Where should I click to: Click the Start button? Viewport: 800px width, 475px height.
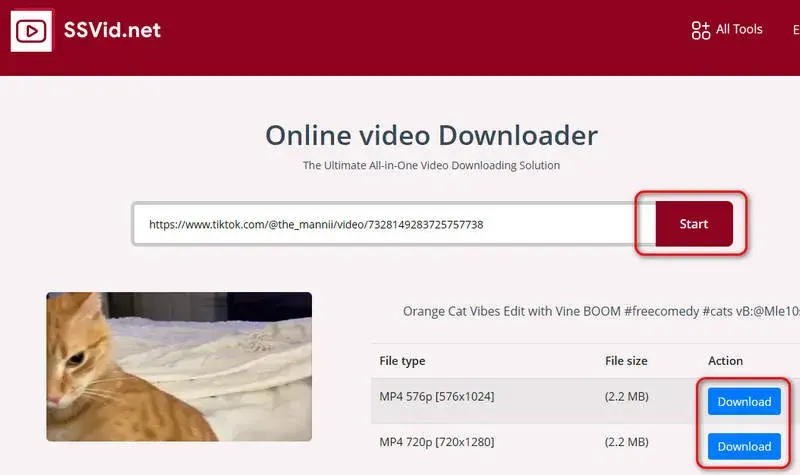point(694,224)
